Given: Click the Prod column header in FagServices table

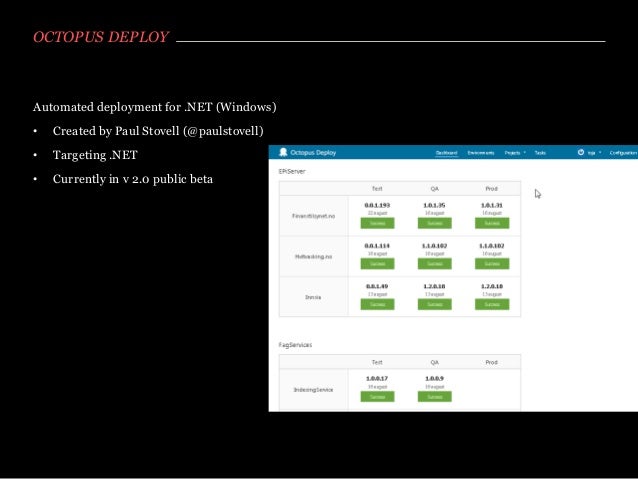Looking at the screenshot, I should (492, 362).
